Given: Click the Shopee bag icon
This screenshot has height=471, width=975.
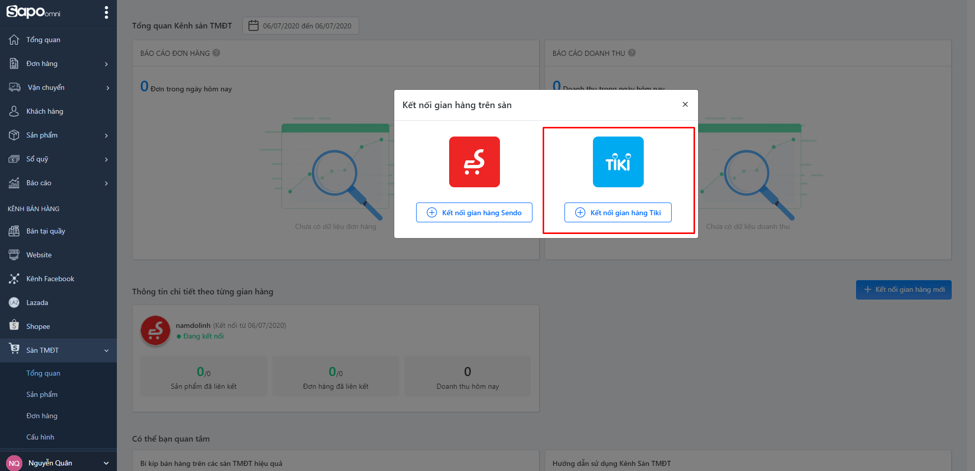Looking at the screenshot, I should click(x=14, y=326).
